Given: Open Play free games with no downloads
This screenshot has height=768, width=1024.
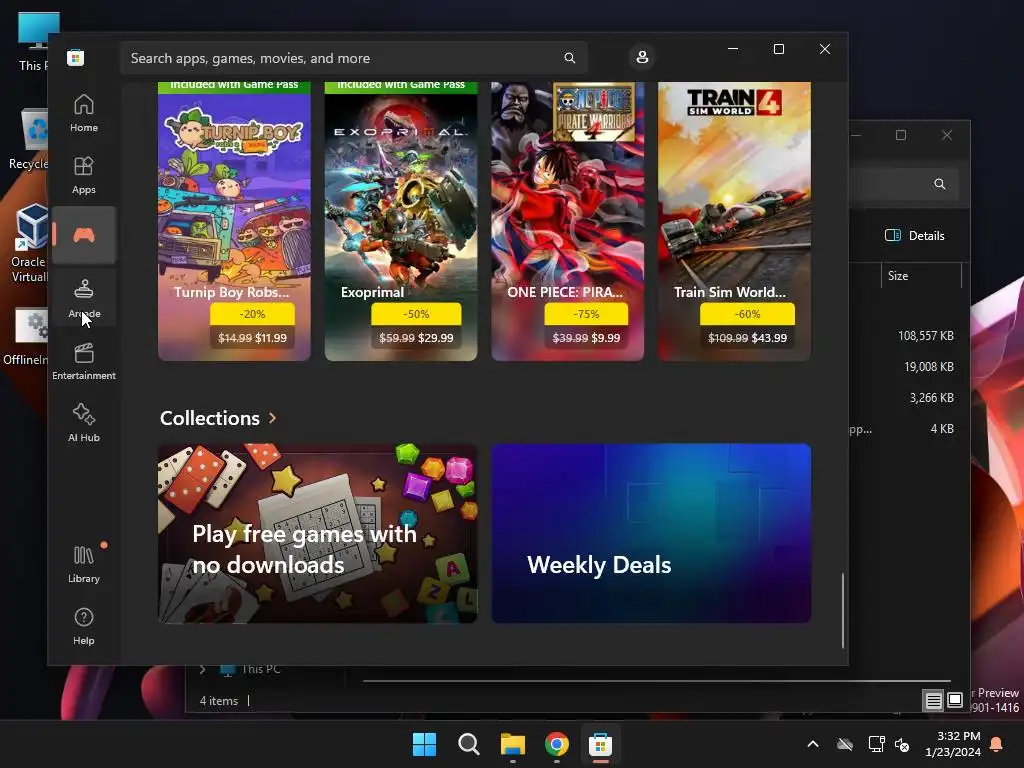Looking at the screenshot, I should tap(317, 534).
